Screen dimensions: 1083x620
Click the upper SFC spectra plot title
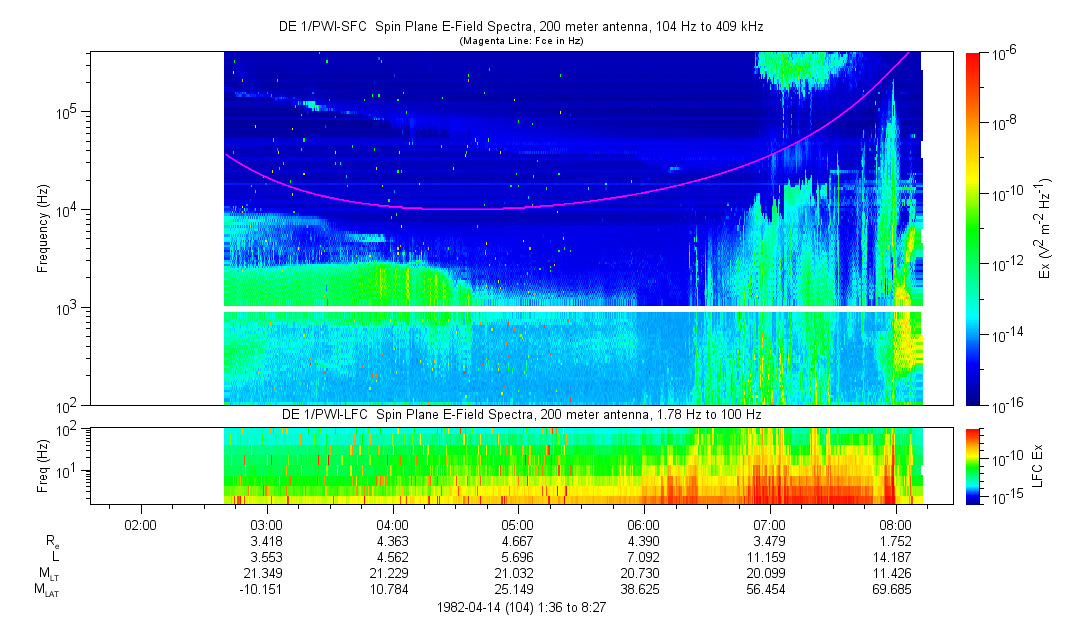[520, 28]
